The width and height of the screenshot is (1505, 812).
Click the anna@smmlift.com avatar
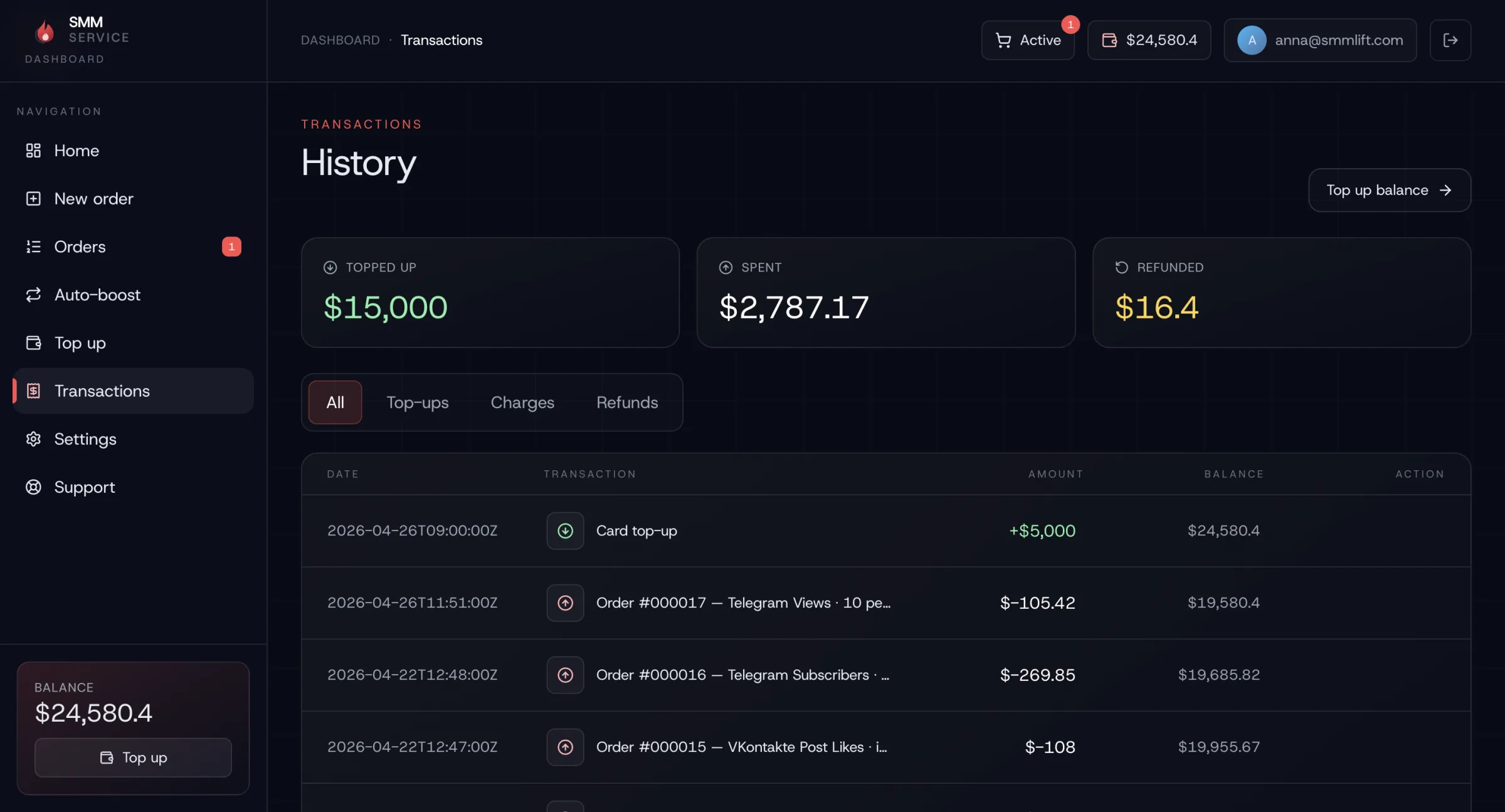coord(1252,40)
